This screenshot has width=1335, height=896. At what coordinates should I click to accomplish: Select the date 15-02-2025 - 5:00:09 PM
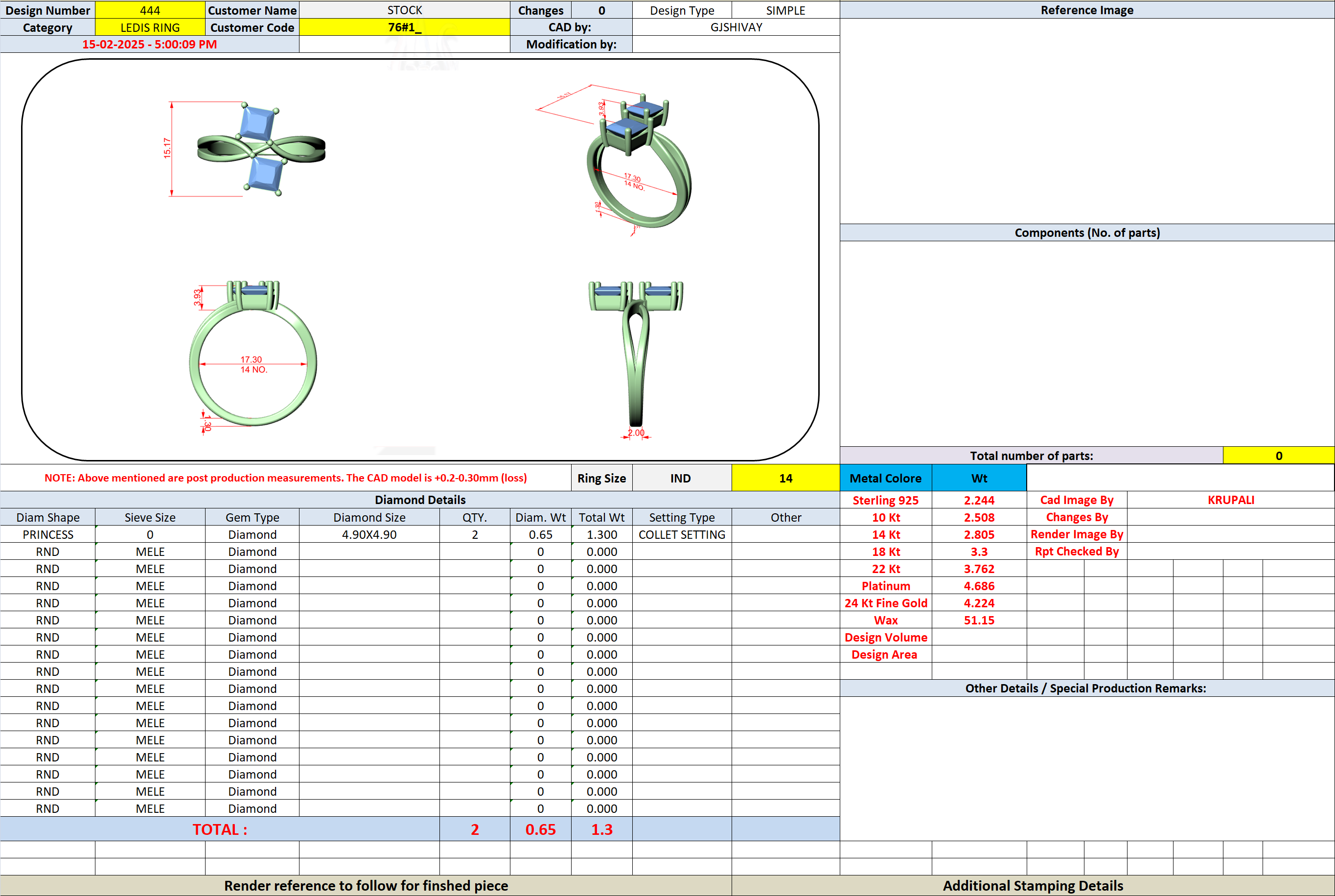[x=149, y=45]
